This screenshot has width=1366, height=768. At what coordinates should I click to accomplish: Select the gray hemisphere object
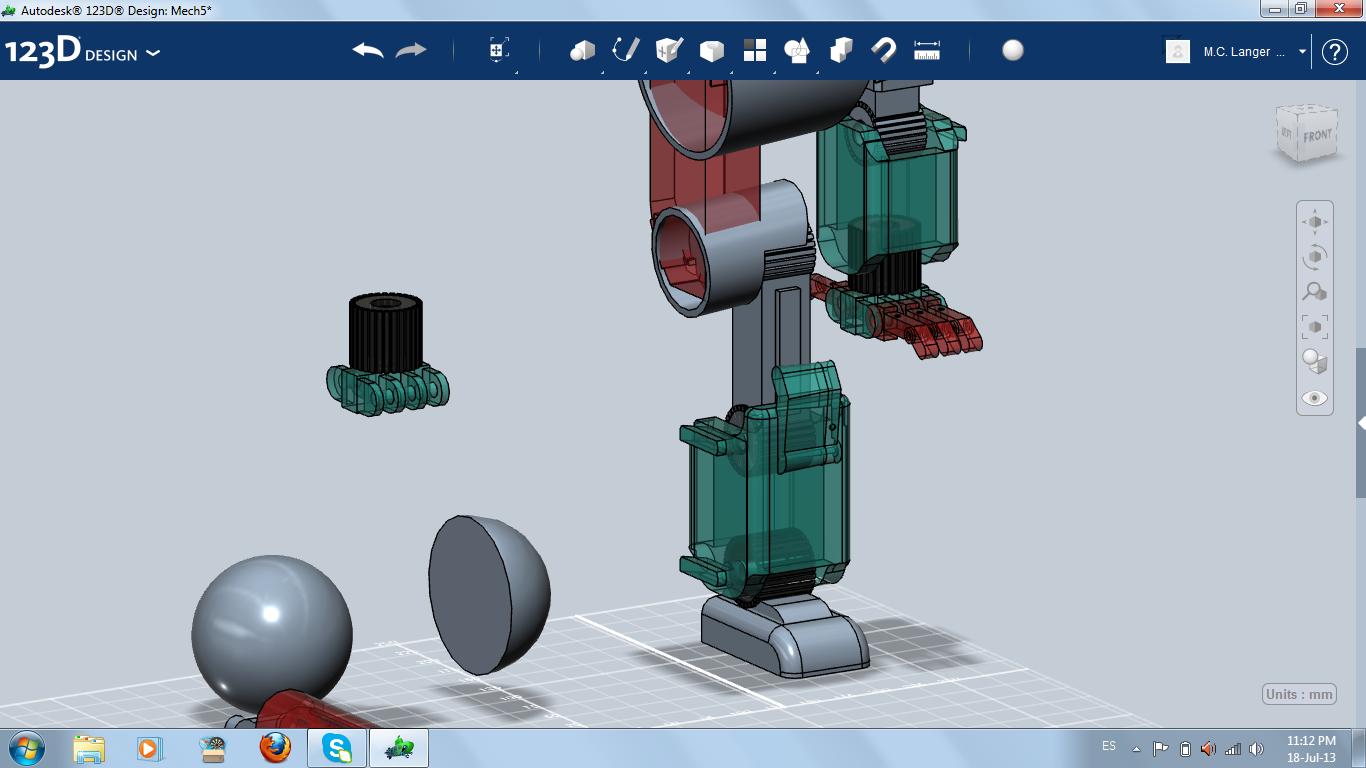click(x=489, y=595)
